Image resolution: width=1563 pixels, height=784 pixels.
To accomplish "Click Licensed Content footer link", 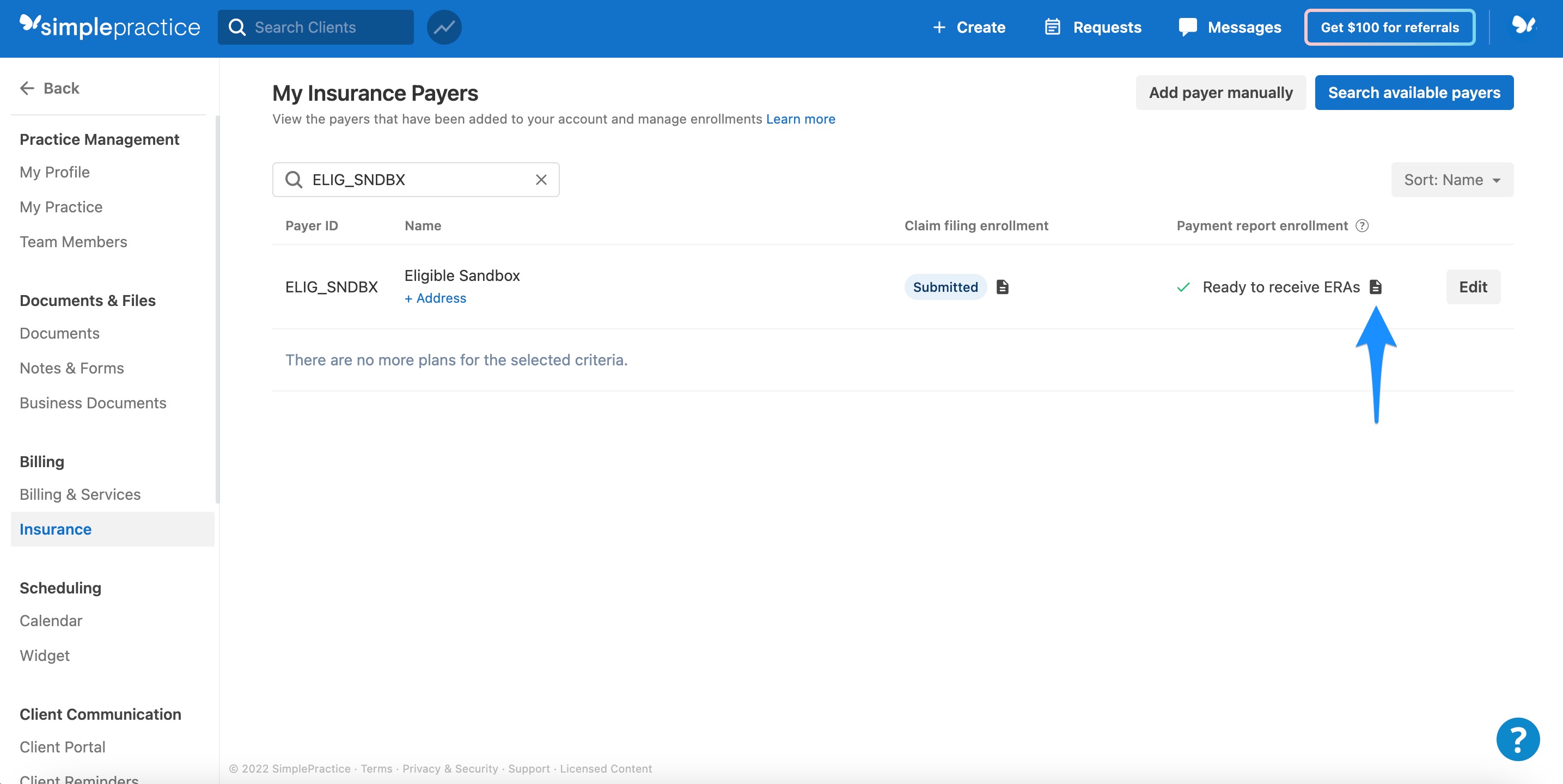I will (606, 769).
